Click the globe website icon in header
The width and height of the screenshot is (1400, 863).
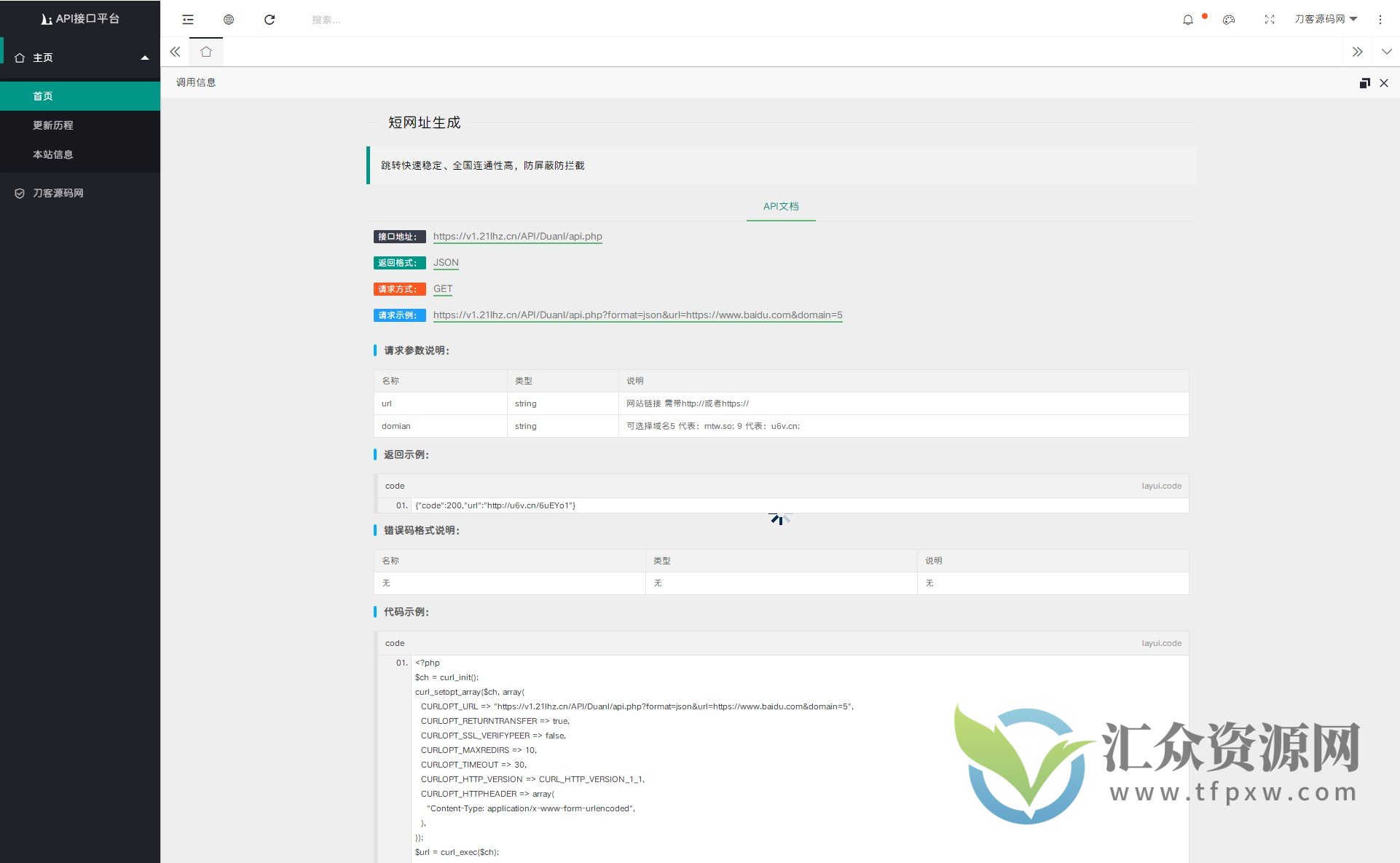pyautogui.click(x=229, y=20)
